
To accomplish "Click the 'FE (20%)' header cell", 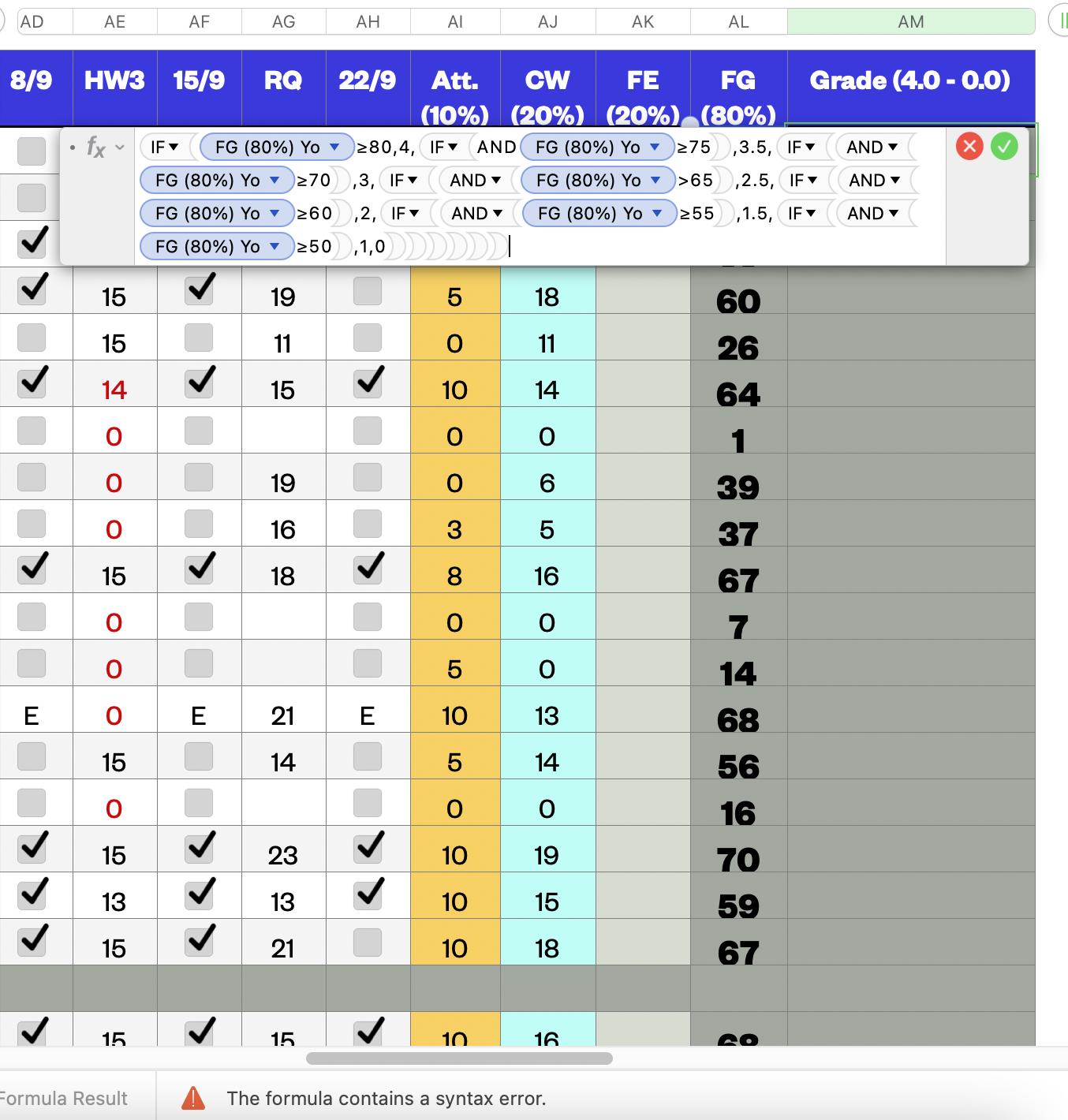I will (x=643, y=88).
